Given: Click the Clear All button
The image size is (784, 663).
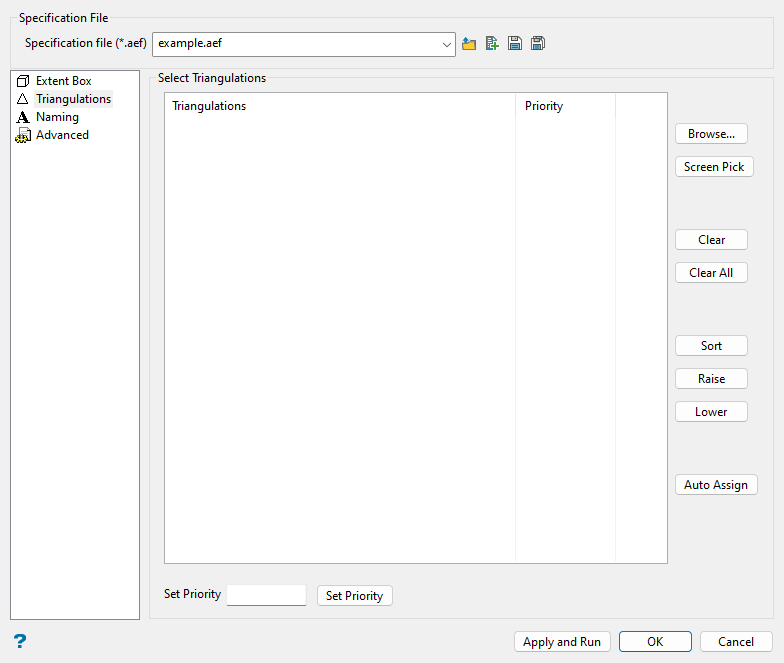Looking at the screenshot, I should point(711,273).
